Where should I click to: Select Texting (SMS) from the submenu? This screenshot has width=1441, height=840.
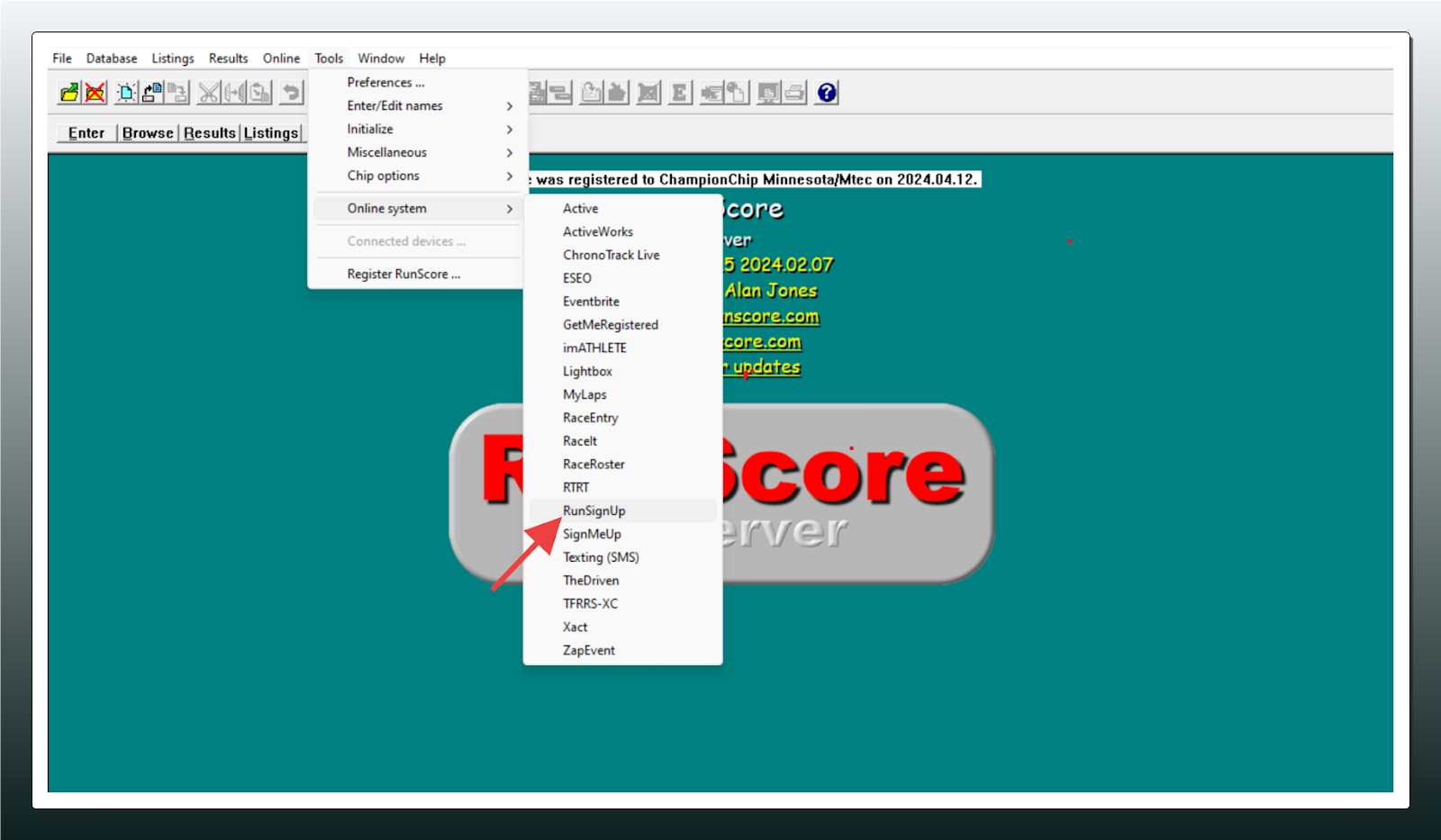622,558
